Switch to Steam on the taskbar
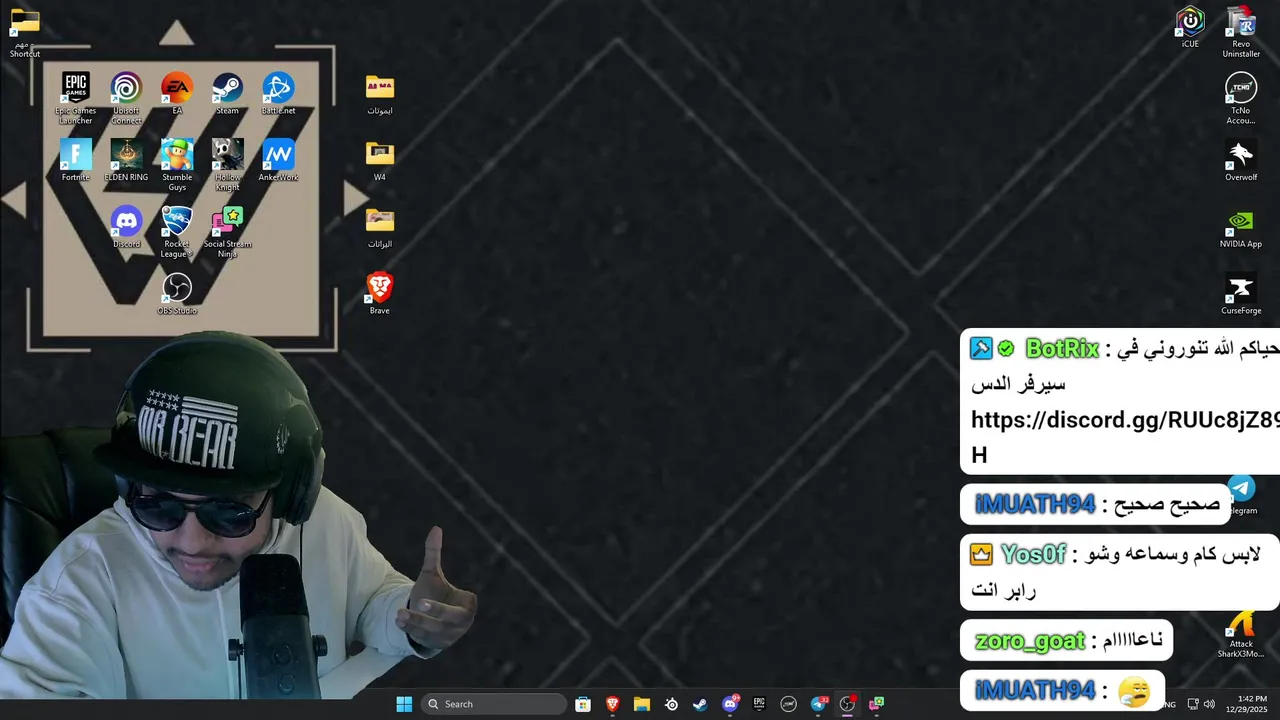 tap(700, 704)
